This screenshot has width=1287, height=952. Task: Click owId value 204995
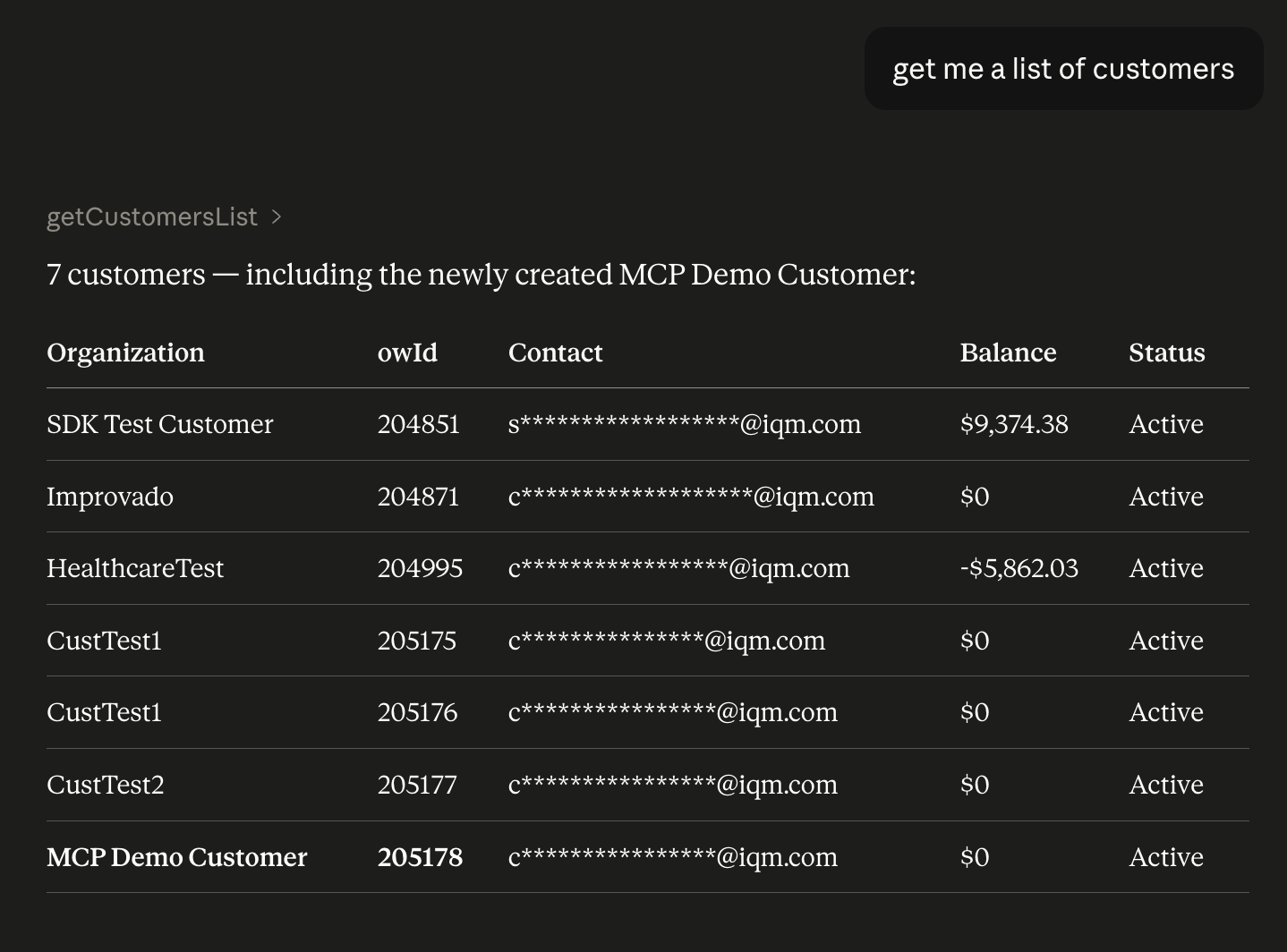coord(420,568)
